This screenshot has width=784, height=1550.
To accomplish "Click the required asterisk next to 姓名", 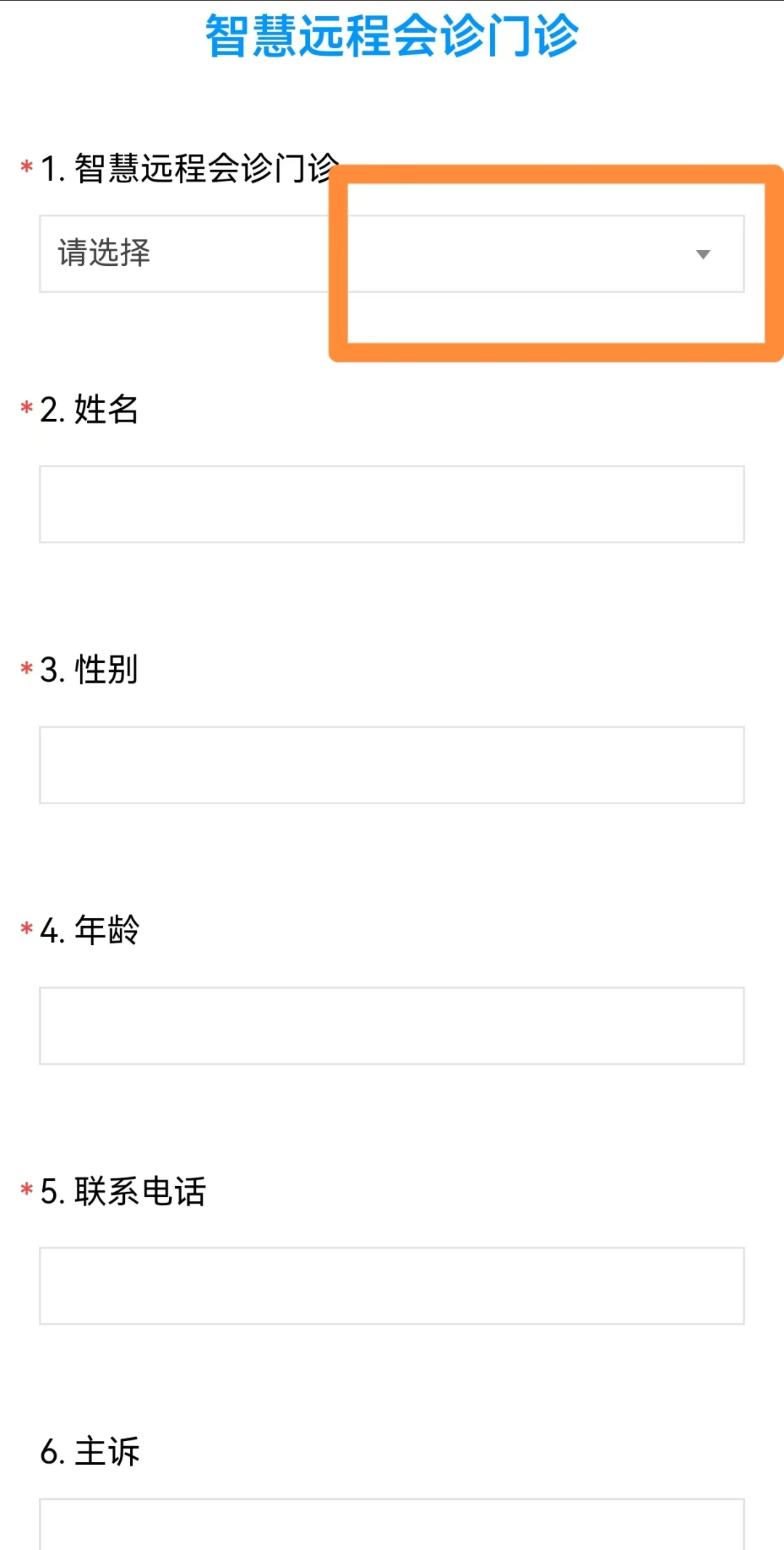I will 27,408.
